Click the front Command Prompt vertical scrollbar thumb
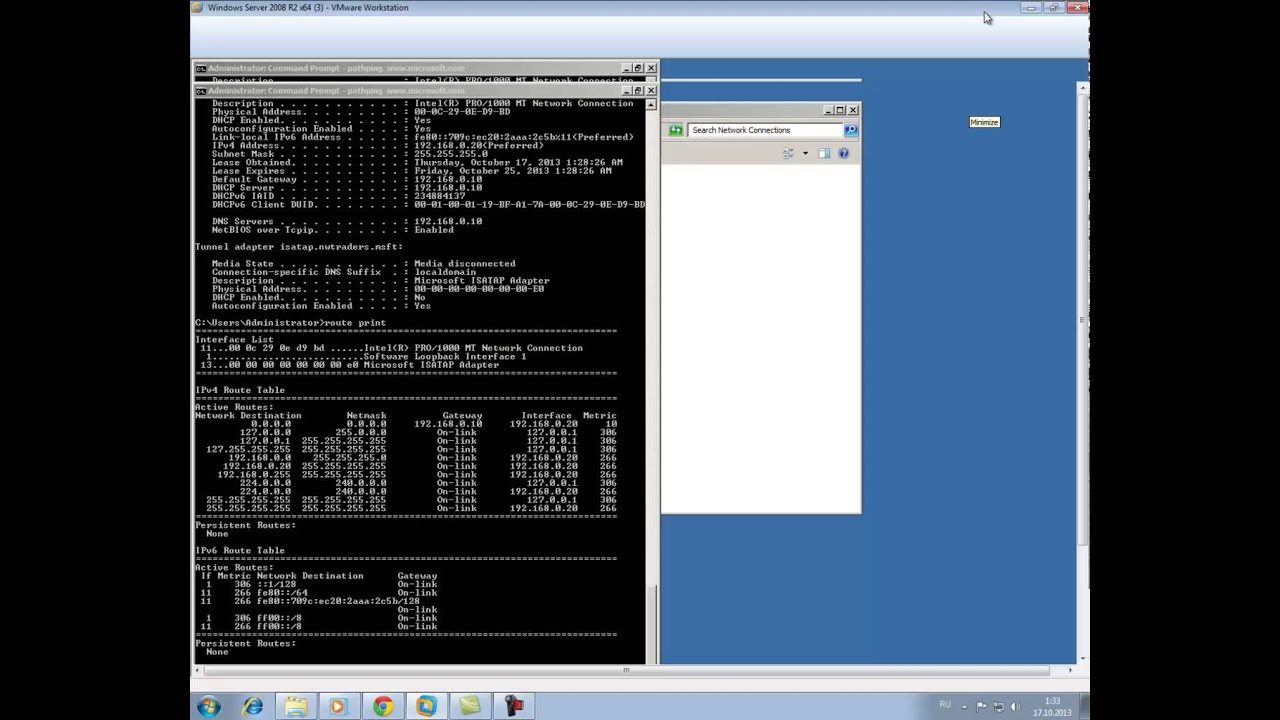The image size is (1280, 720). (652, 624)
